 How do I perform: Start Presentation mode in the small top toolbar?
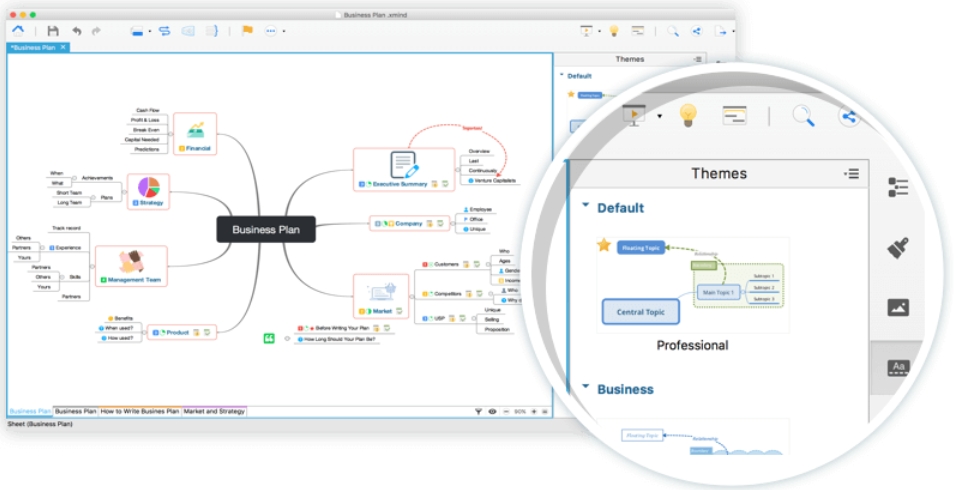pyautogui.click(x=587, y=31)
